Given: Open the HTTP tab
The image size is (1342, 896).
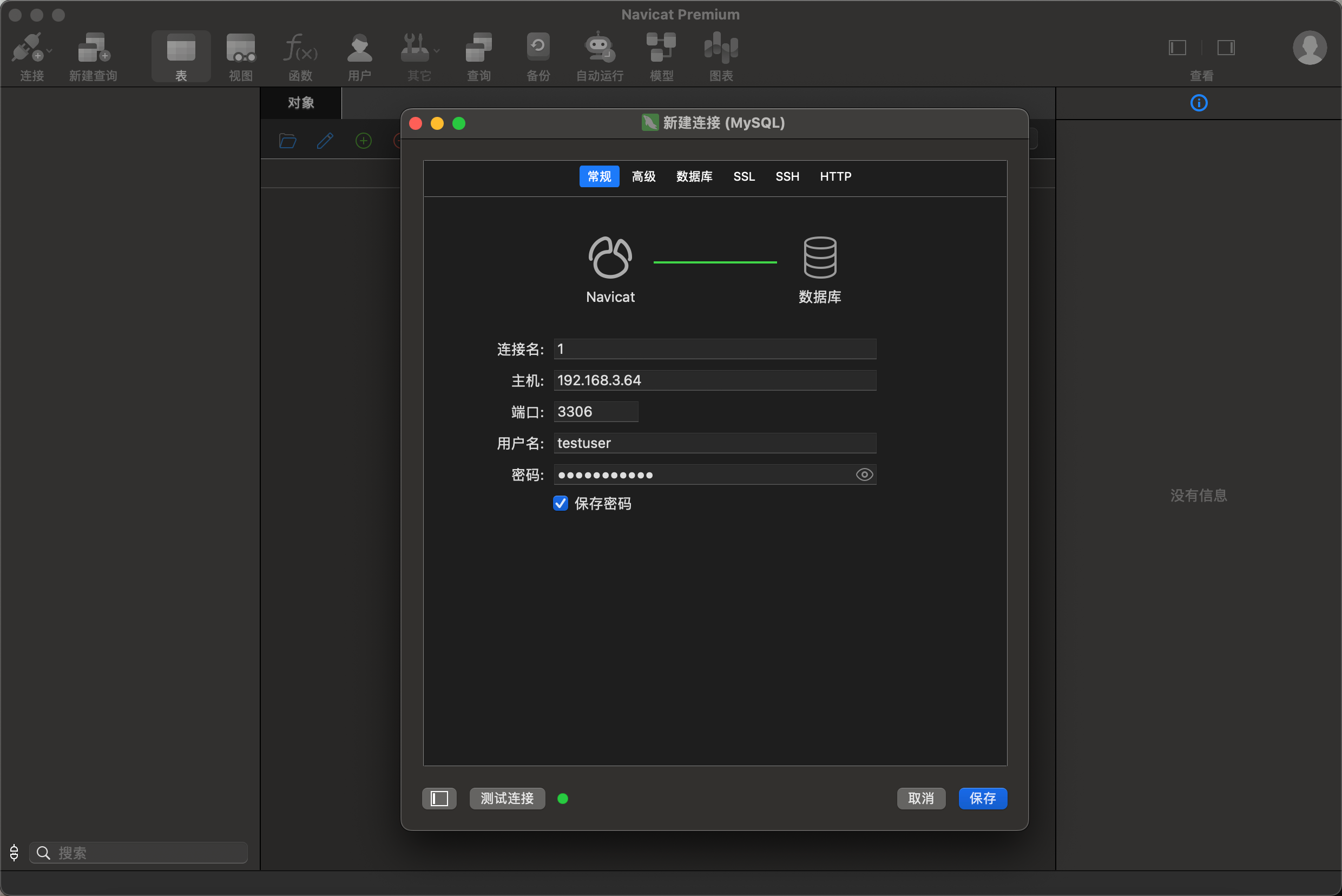Looking at the screenshot, I should pos(835,176).
